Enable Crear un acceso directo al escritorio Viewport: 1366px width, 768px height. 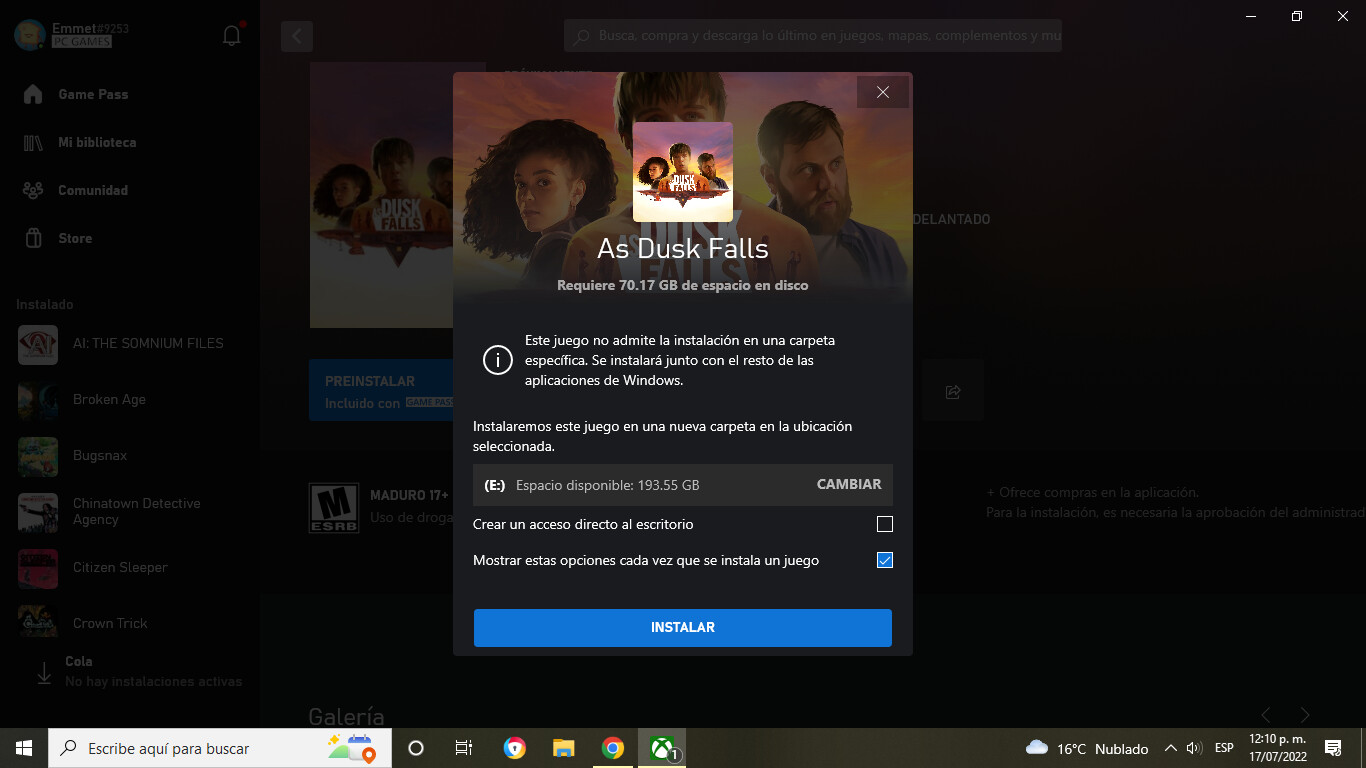point(884,524)
